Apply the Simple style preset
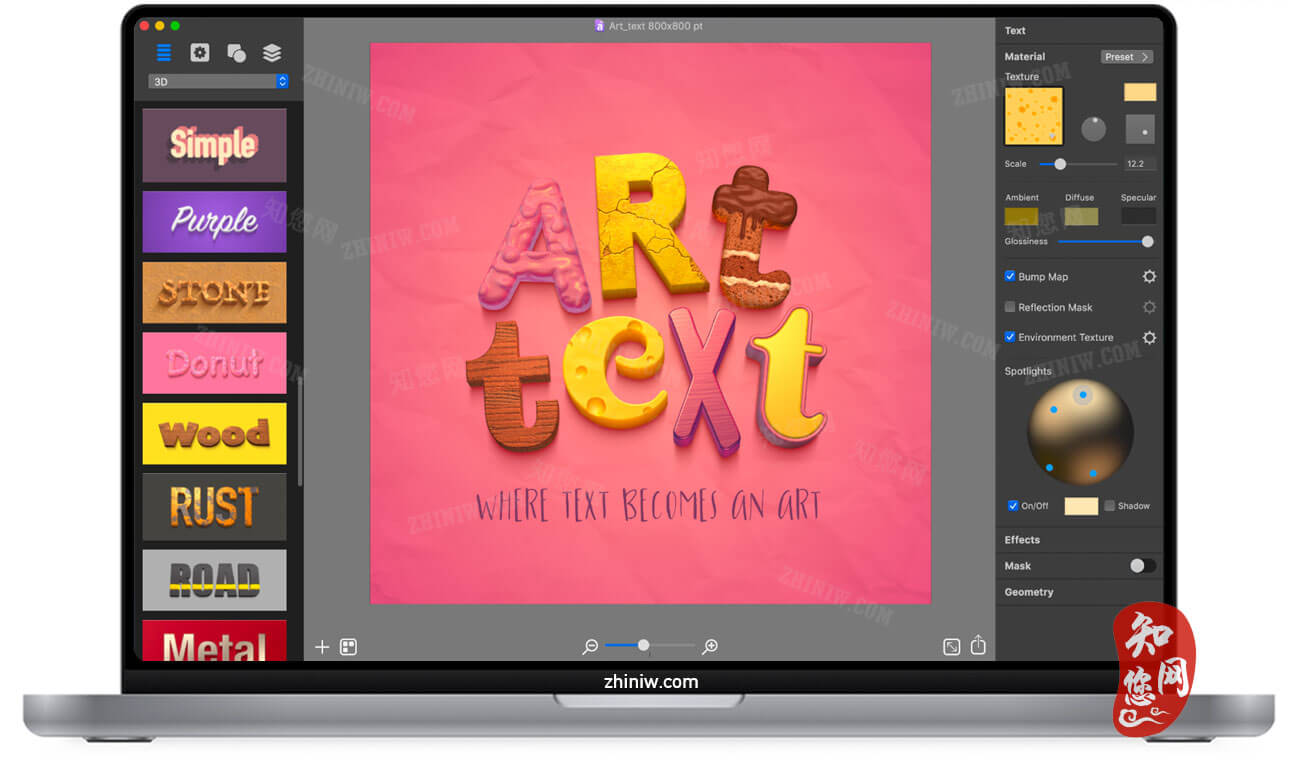The height and width of the screenshot is (779, 1298). click(214, 146)
